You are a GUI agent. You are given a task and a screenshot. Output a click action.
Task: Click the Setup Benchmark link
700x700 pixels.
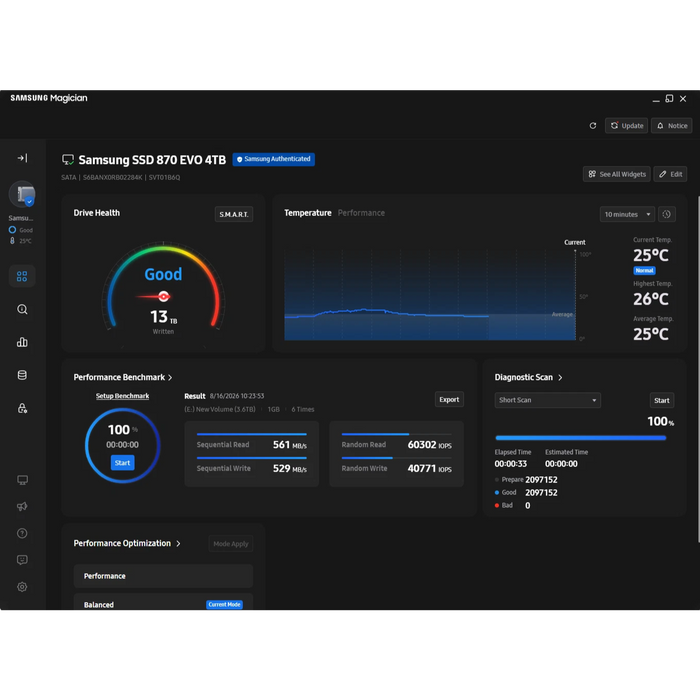point(122,396)
